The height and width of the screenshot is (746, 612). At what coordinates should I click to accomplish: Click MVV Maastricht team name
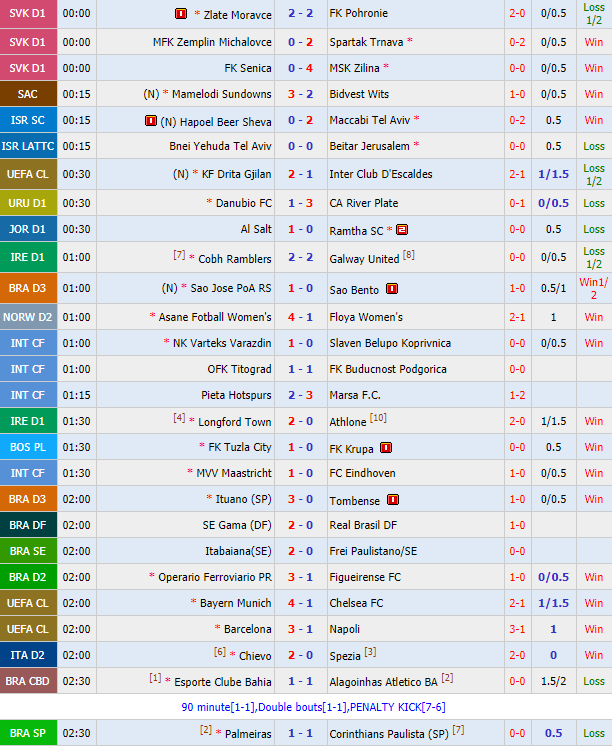click(x=234, y=473)
